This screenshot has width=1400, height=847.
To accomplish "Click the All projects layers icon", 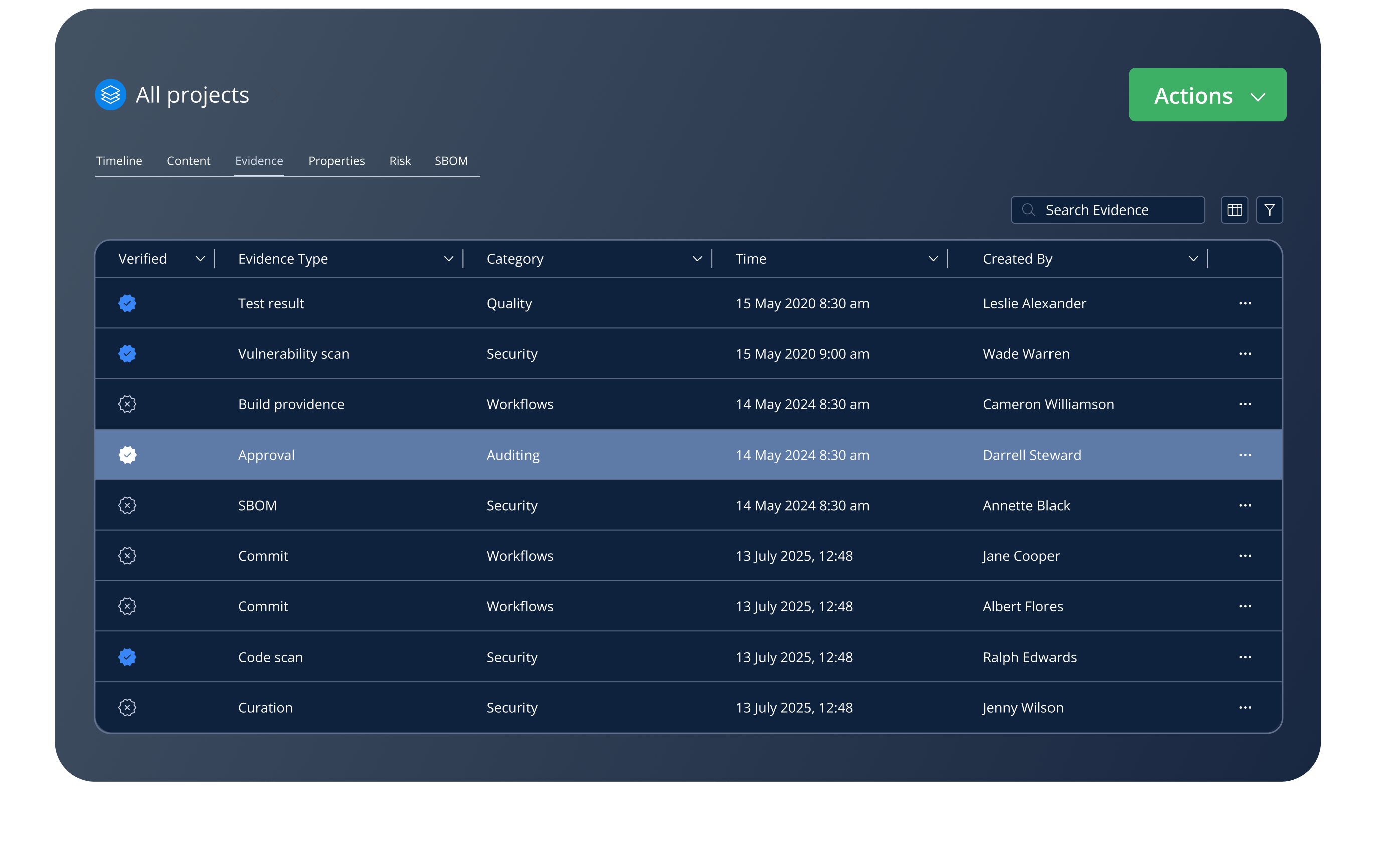I will (110, 94).
